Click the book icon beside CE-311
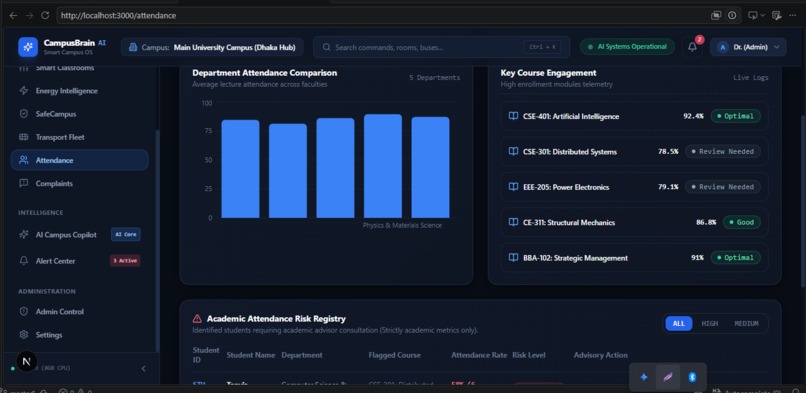 tap(513, 222)
